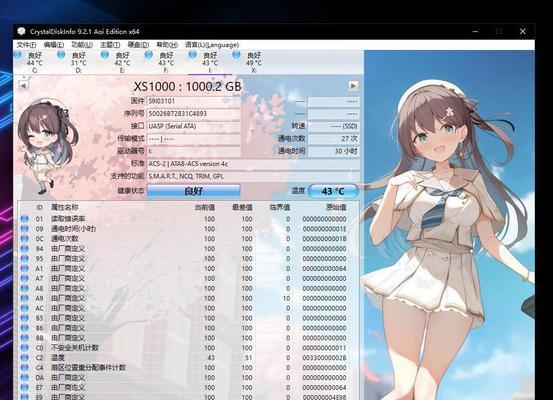Screen dimensions: 553x400
Task: Close the CrystalDiskInfo window
Action: click(x=523, y=31)
